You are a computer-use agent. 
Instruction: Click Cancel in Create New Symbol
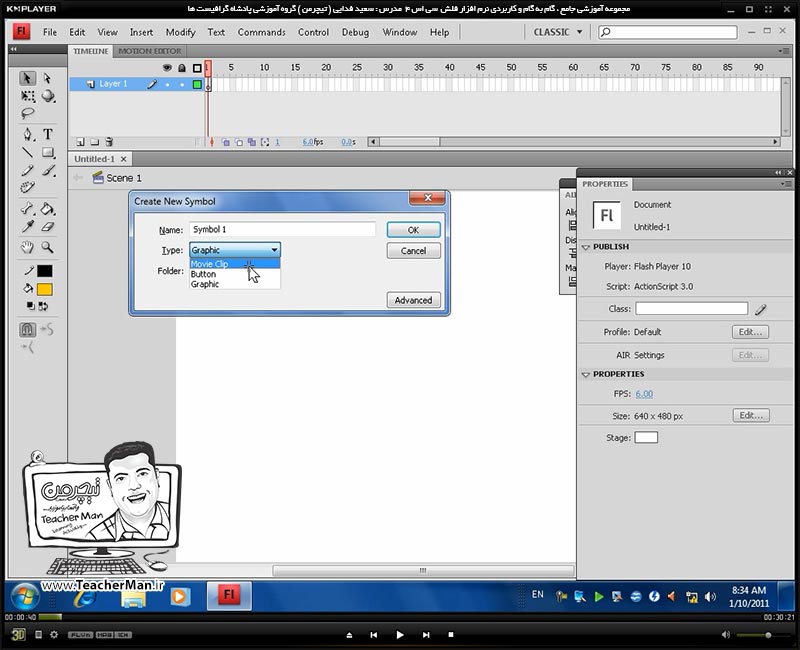coord(413,251)
